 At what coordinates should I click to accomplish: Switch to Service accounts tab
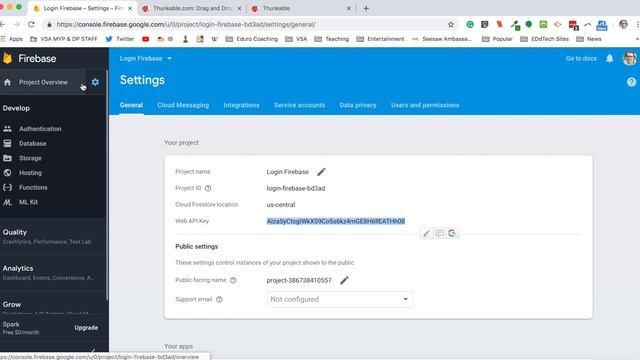(x=299, y=105)
